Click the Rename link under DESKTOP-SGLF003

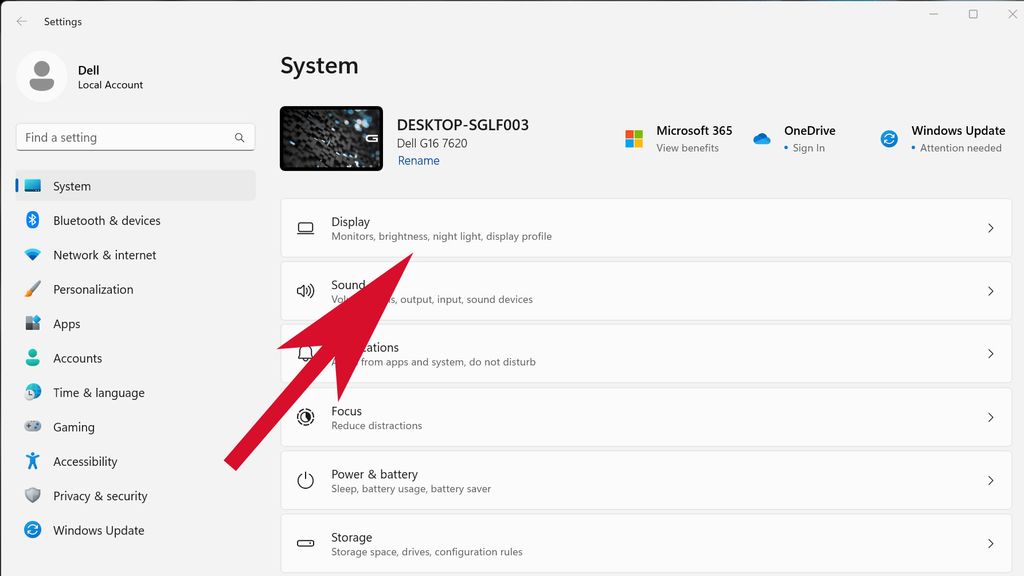click(418, 160)
